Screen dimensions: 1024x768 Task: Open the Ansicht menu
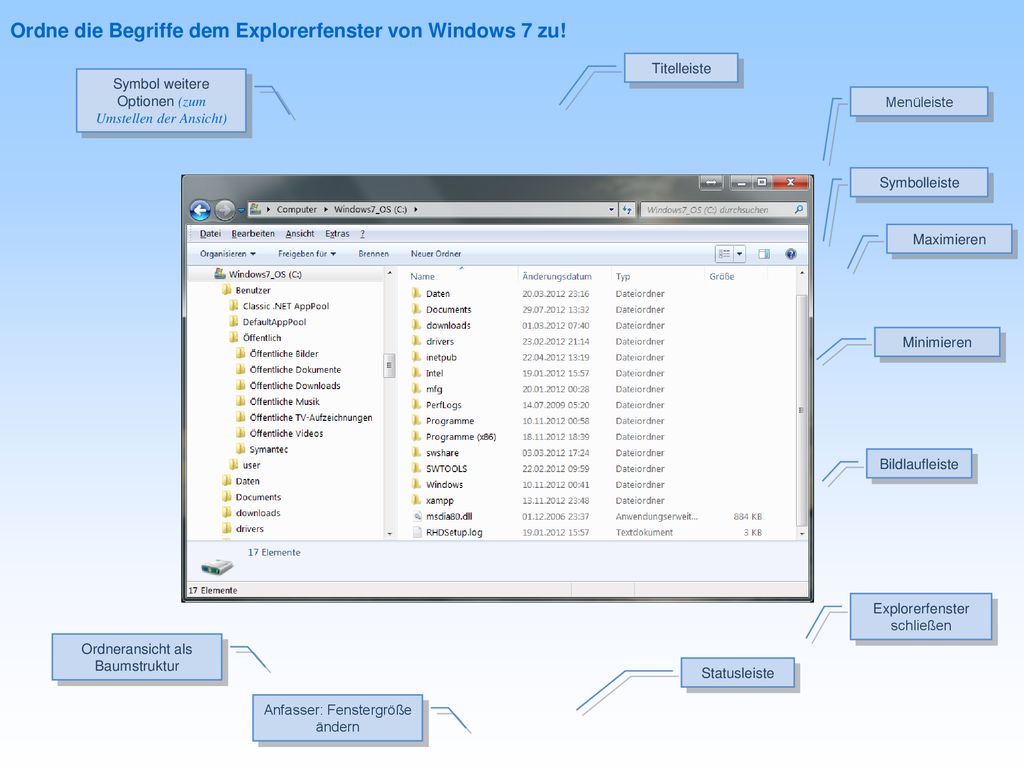click(x=300, y=234)
